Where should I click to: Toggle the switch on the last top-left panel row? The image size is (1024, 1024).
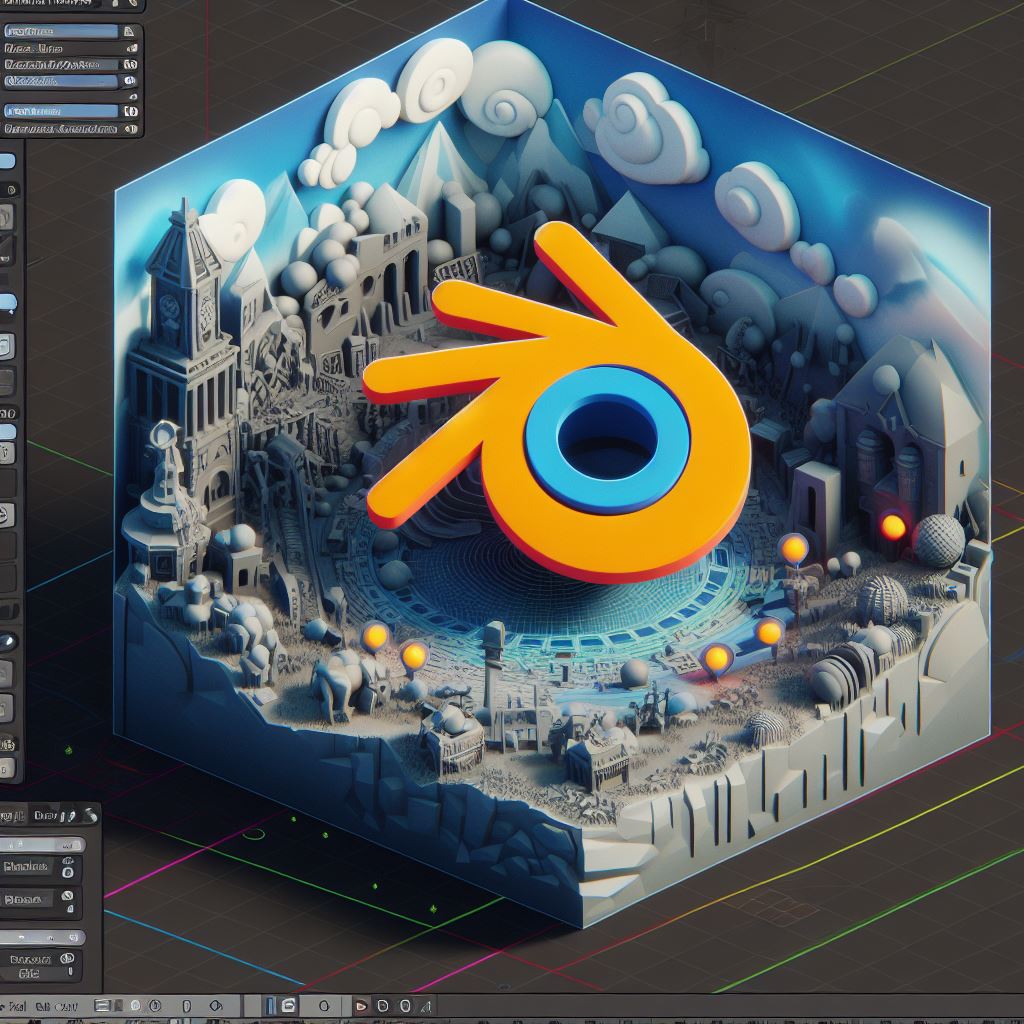tap(131, 129)
